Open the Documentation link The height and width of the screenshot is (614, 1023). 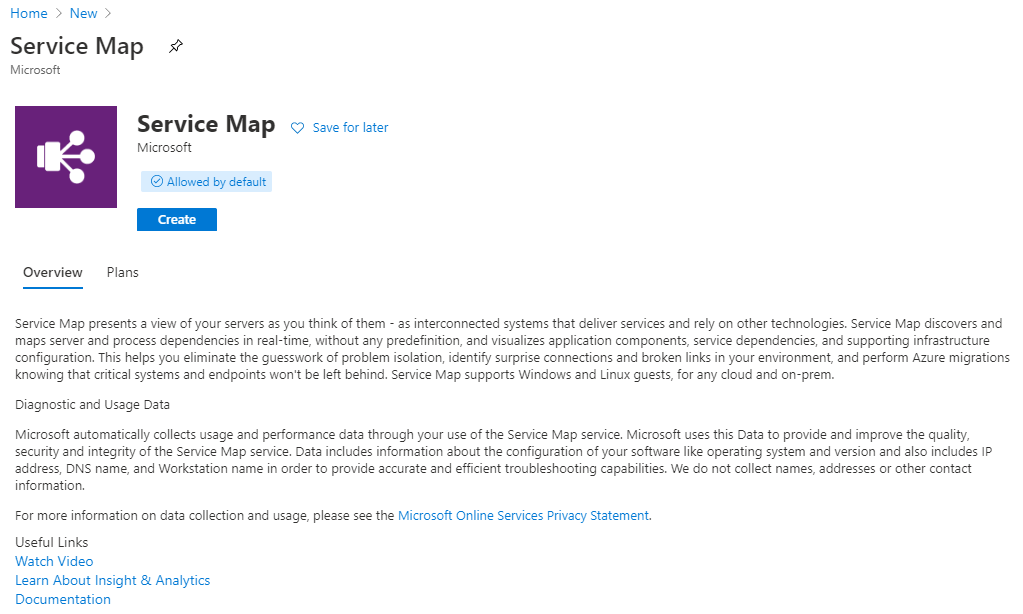[63, 599]
